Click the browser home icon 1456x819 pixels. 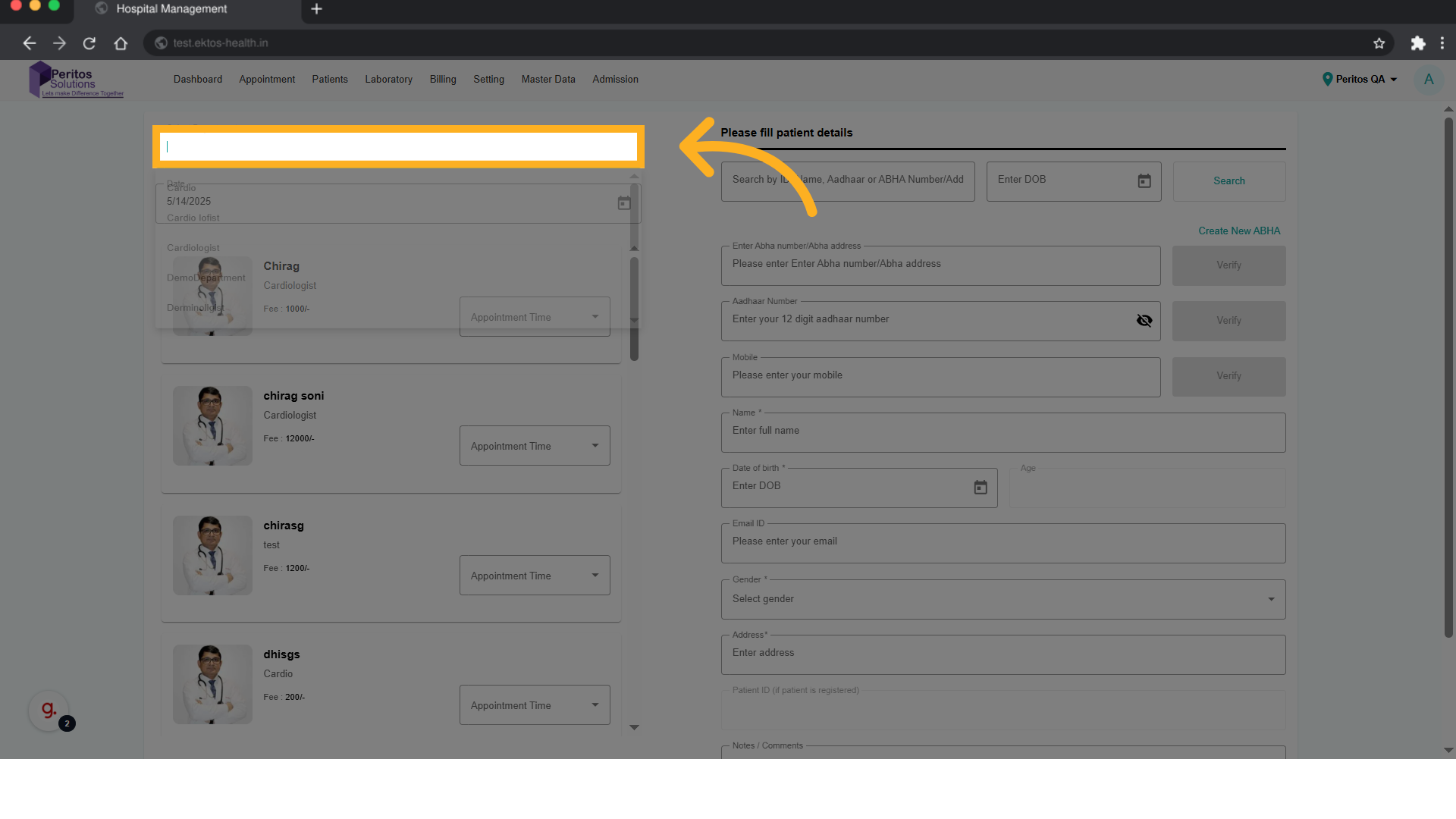click(x=121, y=43)
